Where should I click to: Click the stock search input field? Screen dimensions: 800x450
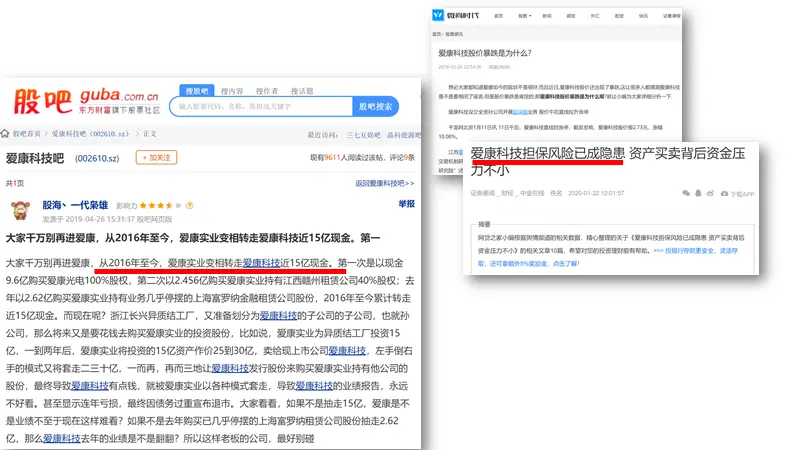click(261, 106)
